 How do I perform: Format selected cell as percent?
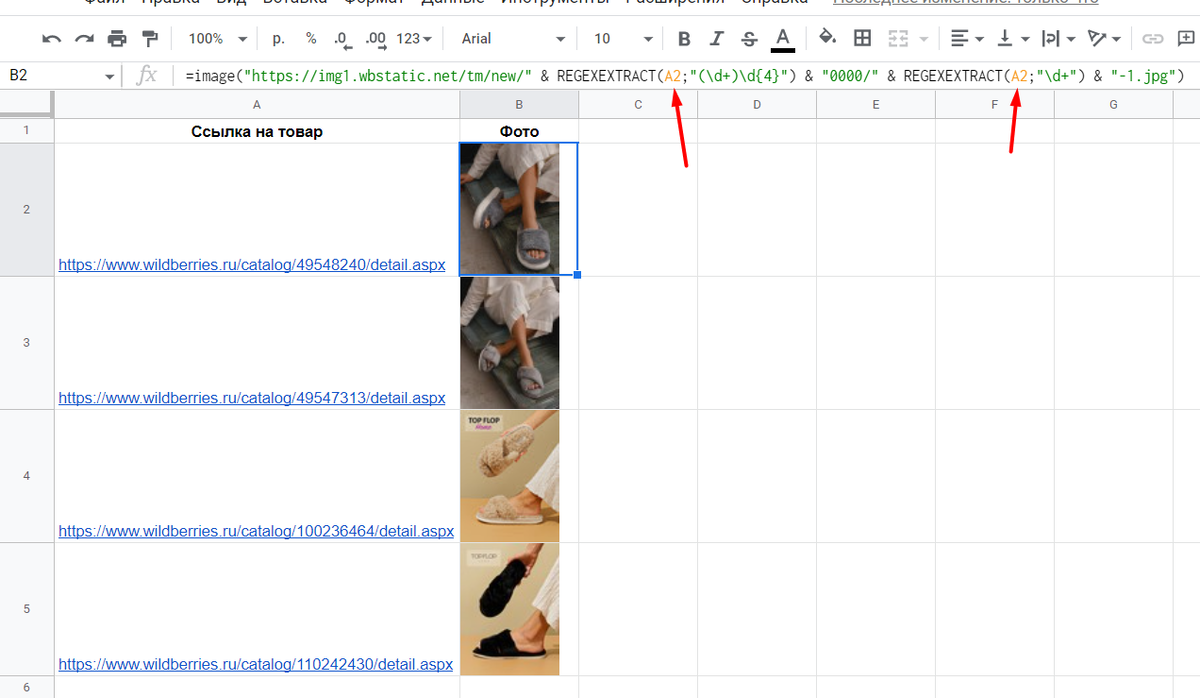pos(311,39)
